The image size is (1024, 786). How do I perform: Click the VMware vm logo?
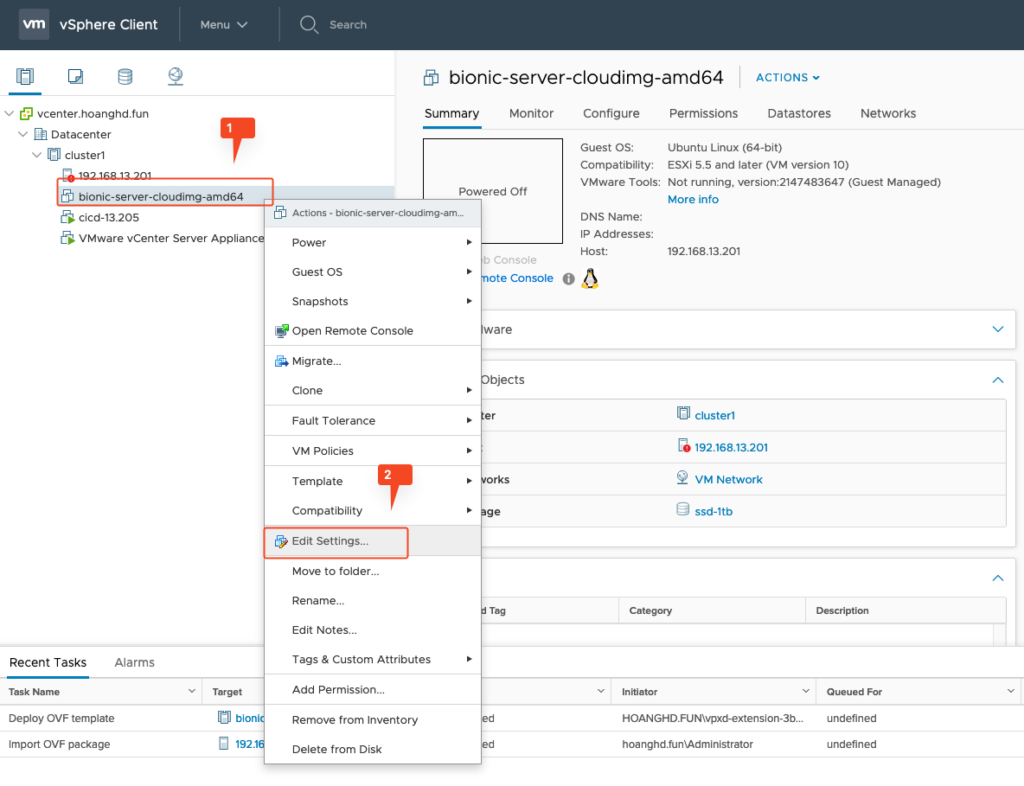point(34,24)
